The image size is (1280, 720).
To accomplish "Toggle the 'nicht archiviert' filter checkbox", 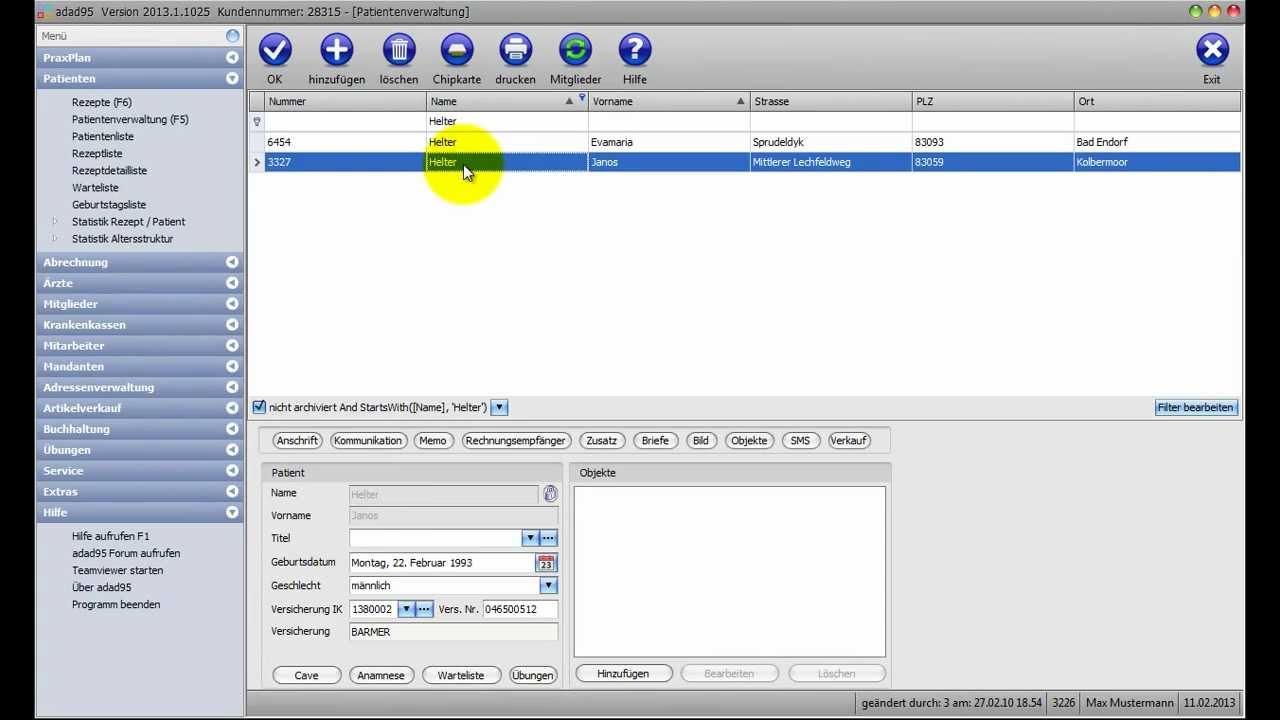I will coord(260,407).
